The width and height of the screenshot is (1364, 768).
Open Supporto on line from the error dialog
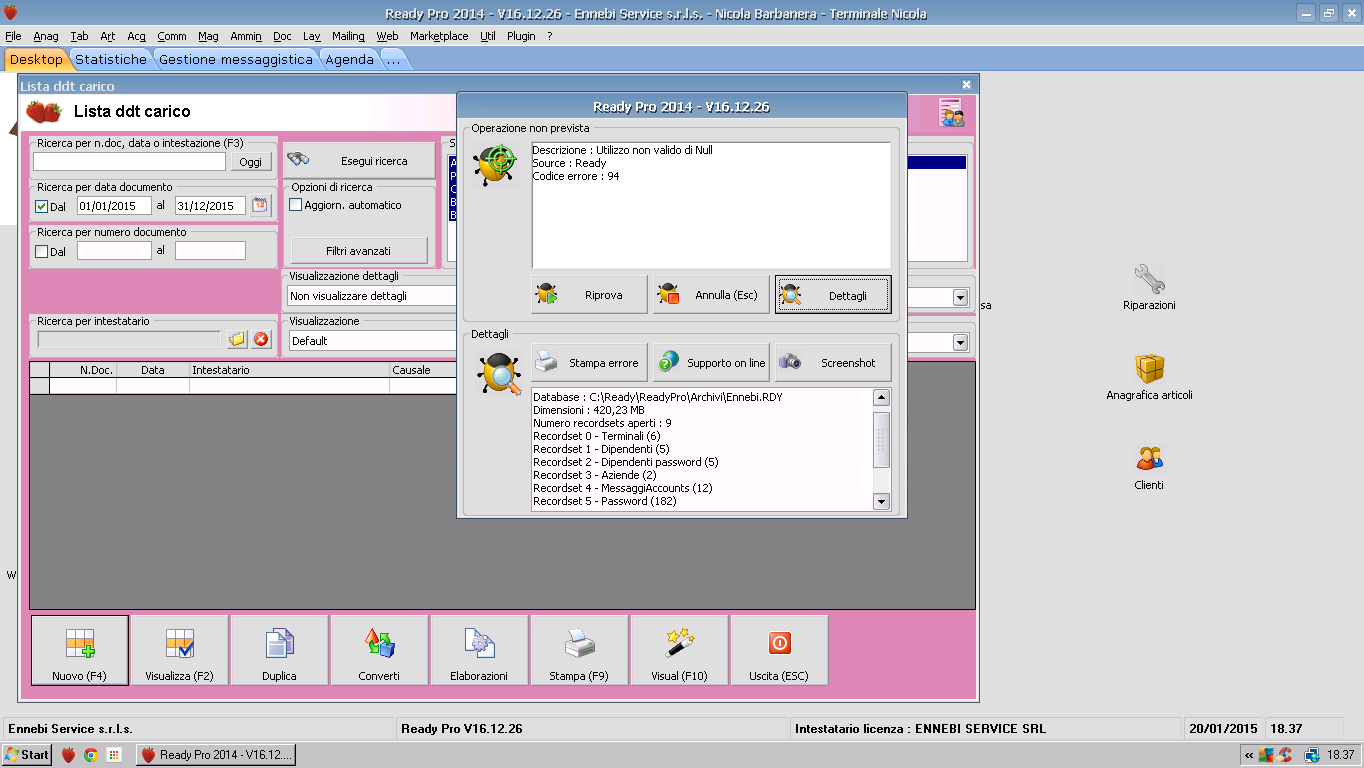pos(711,363)
